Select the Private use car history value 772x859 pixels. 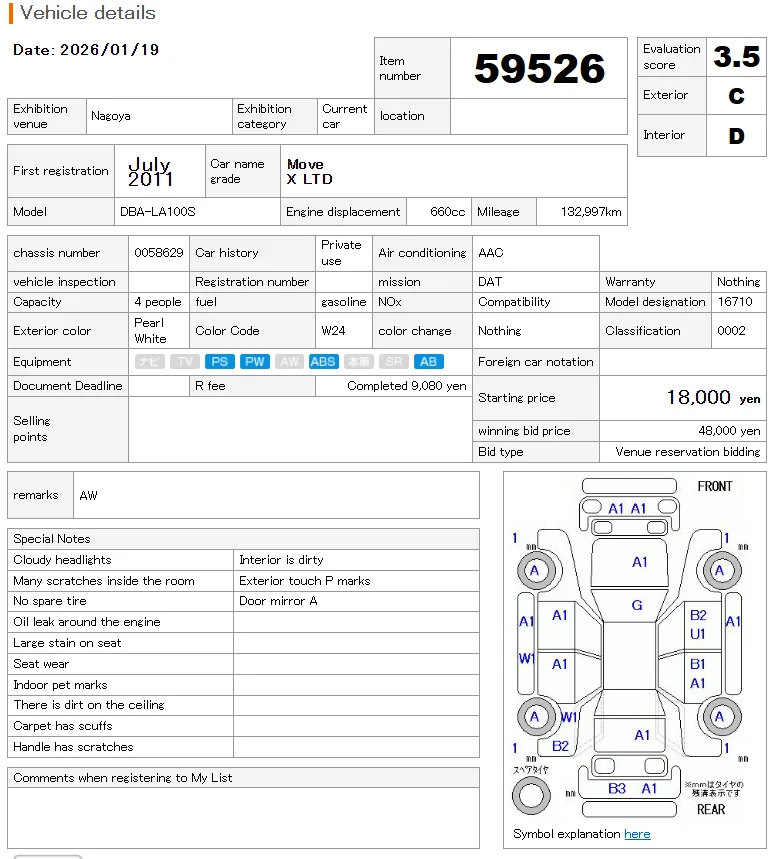pos(341,253)
